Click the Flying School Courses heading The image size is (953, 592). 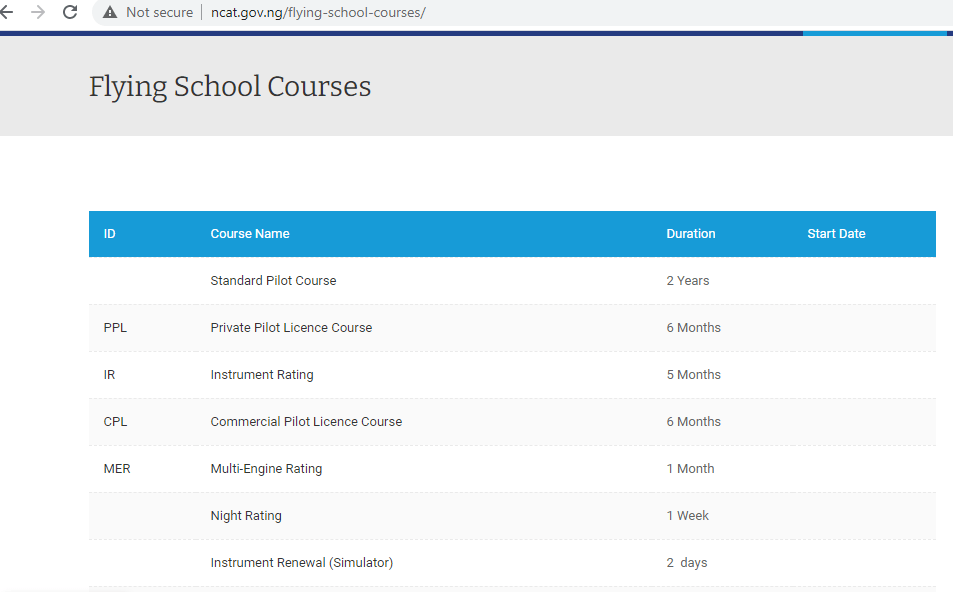coord(230,87)
